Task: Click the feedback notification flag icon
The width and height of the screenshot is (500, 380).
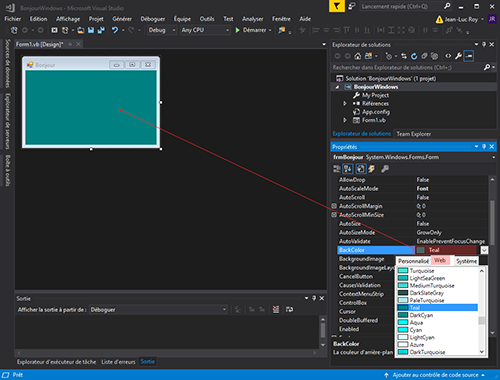Action: [x=337, y=6]
